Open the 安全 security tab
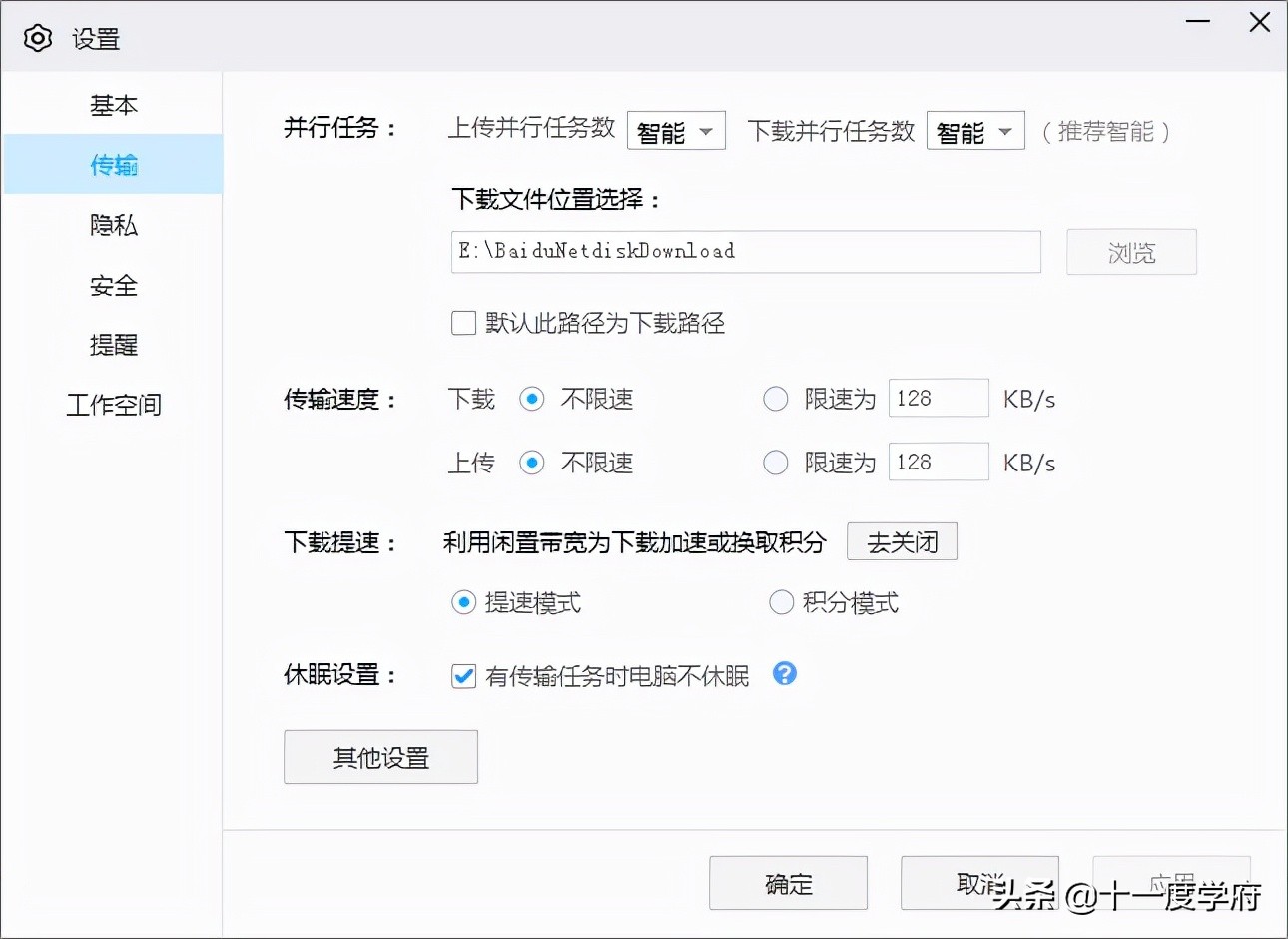The height and width of the screenshot is (939, 1288). (113, 285)
